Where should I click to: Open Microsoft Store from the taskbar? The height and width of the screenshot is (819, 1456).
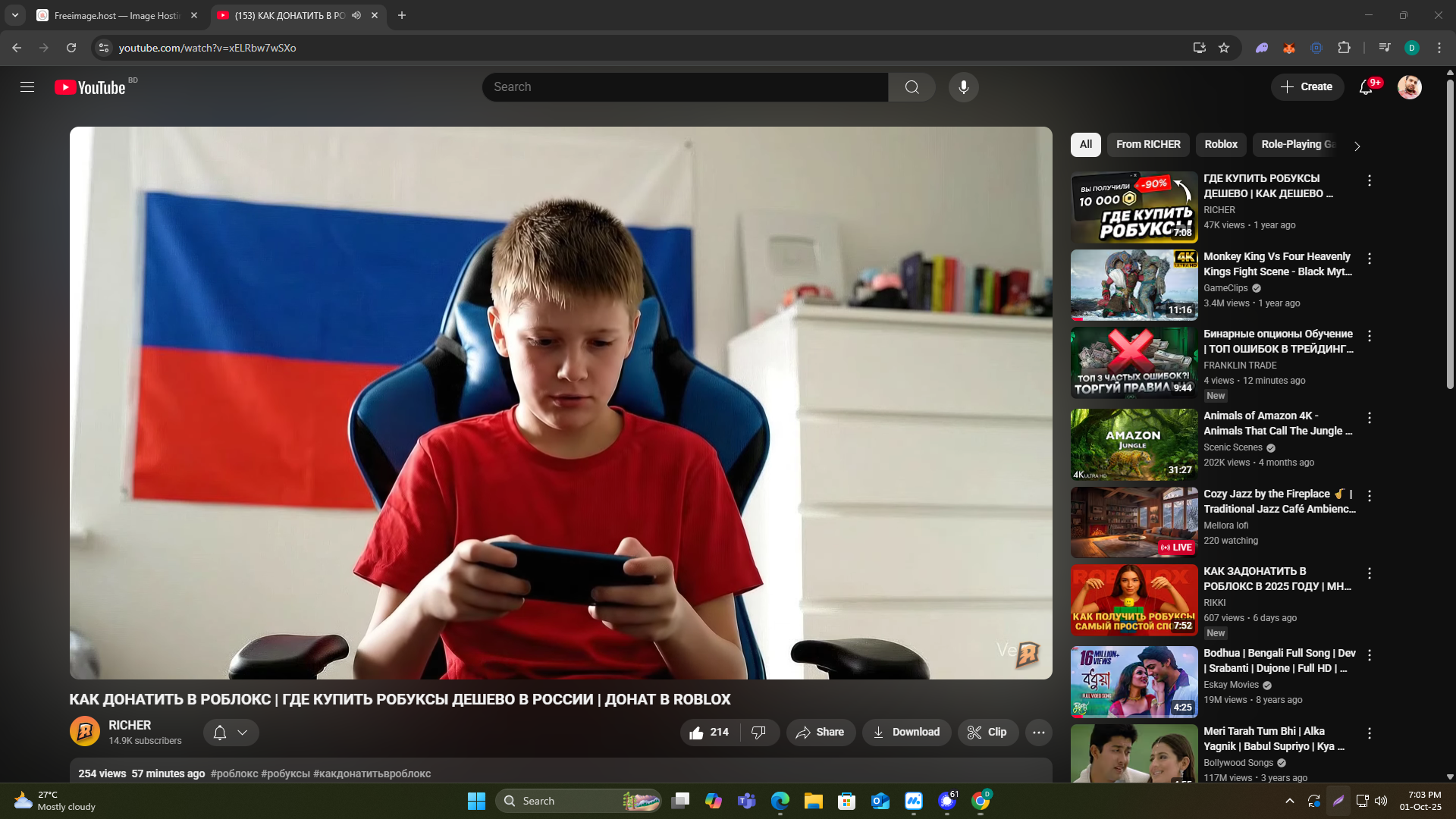point(847,801)
